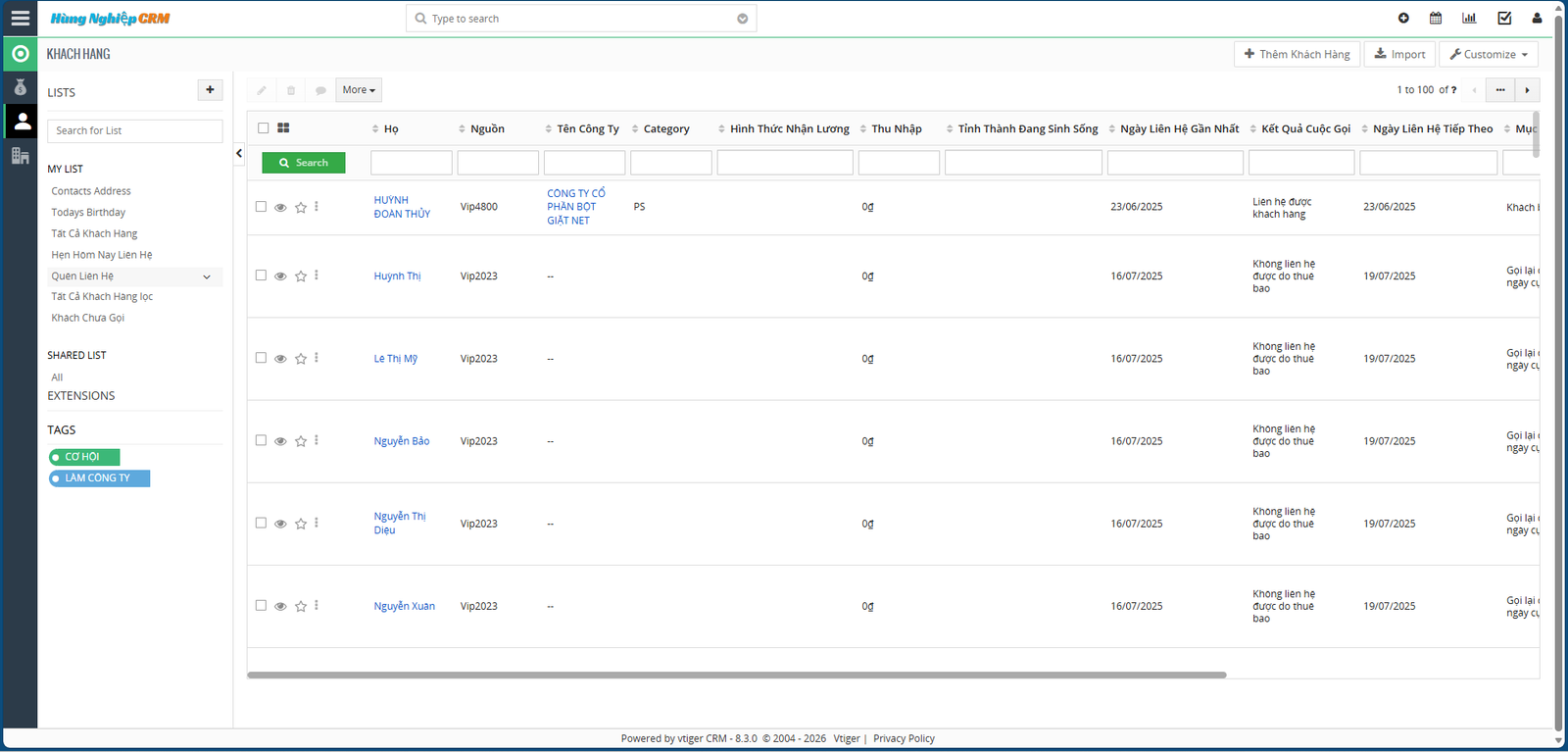Open the More actions dropdown

click(359, 90)
